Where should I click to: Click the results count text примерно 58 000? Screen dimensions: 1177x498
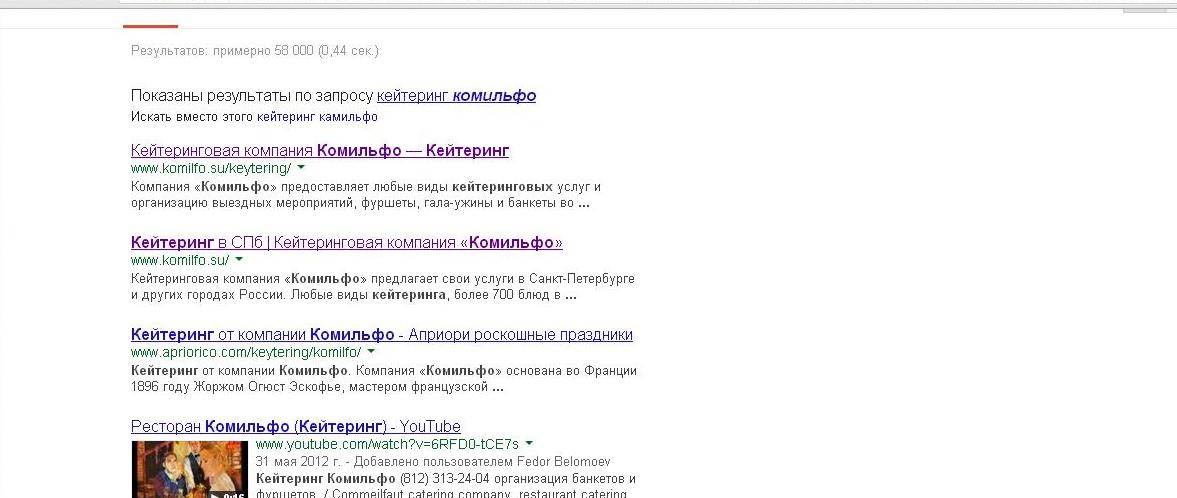tap(254, 51)
